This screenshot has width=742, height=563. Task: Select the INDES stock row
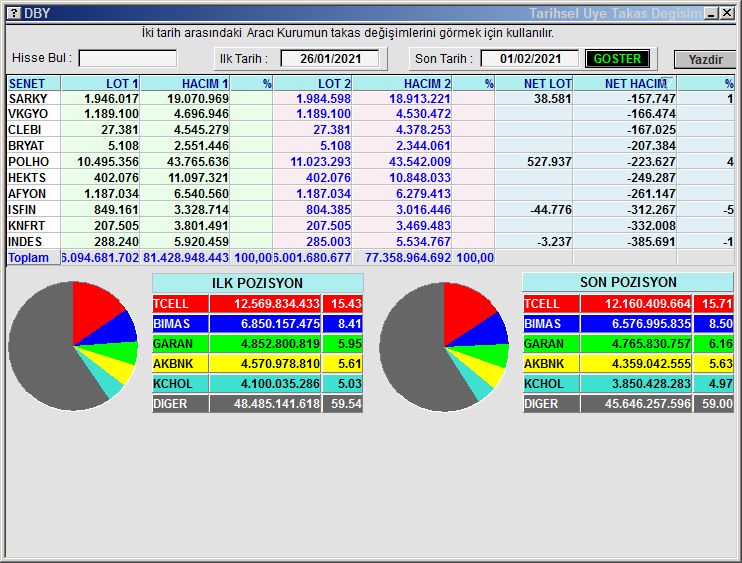click(x=28, y=242)
